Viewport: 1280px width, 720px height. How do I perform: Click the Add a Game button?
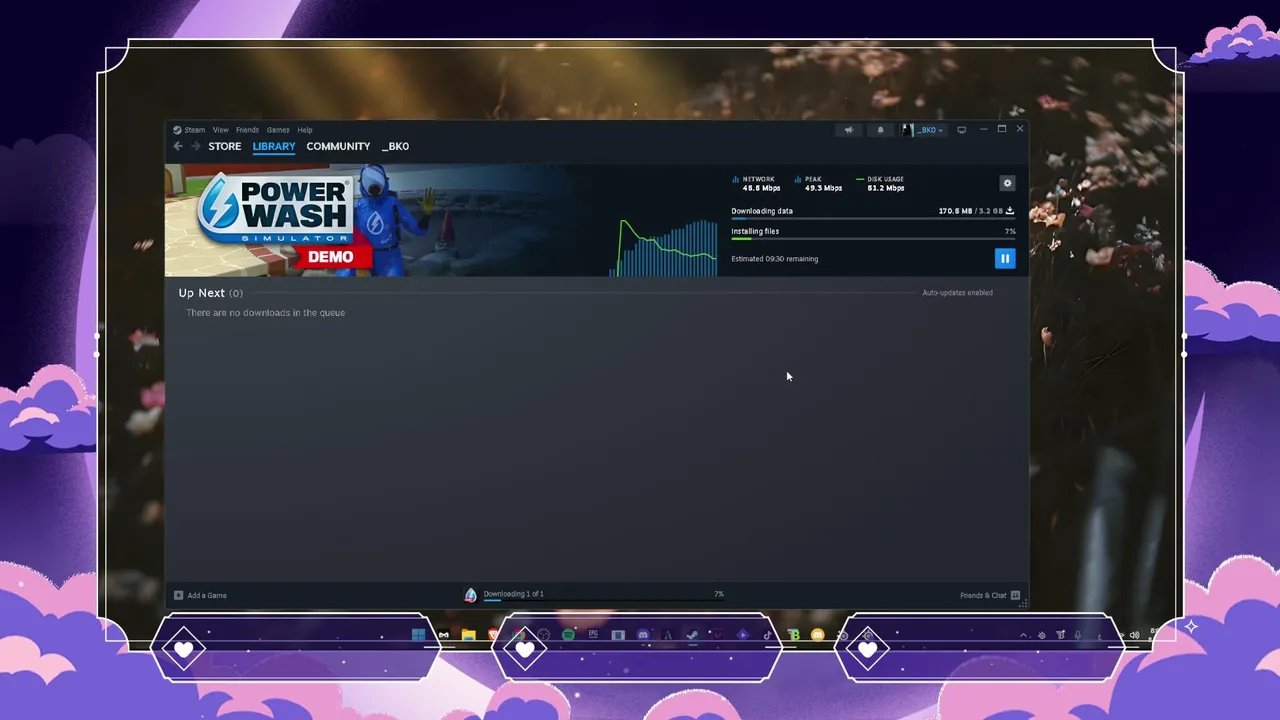pyautogui.click(x=201, y=595)
